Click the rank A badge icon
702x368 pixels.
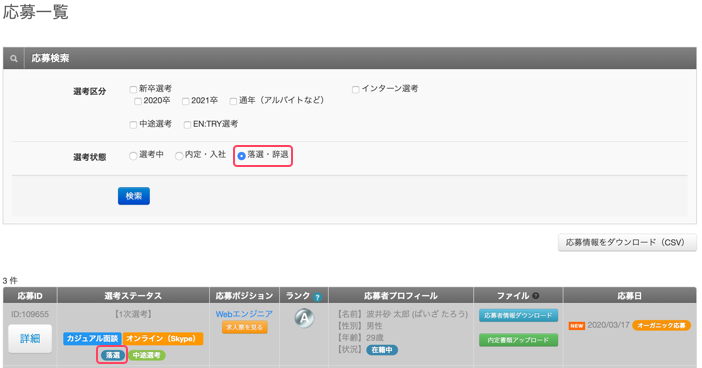(x=304, y=318)
